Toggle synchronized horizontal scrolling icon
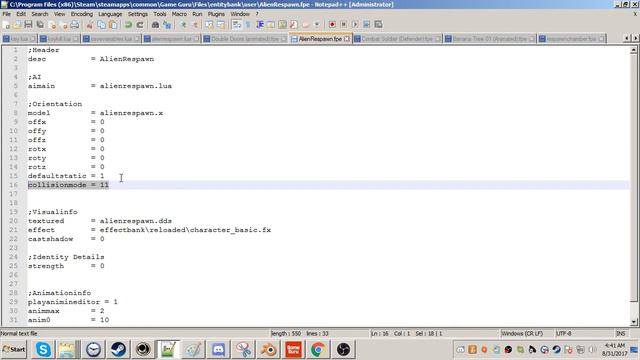This screenshot has width=640, height=360. (221, 25)
